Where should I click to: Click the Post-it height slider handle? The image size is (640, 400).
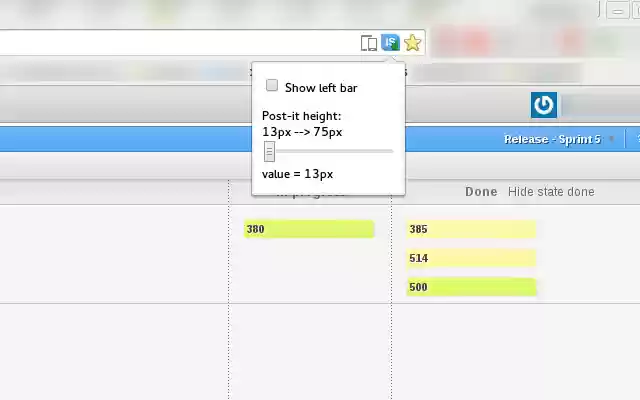[x=269, y=151]
